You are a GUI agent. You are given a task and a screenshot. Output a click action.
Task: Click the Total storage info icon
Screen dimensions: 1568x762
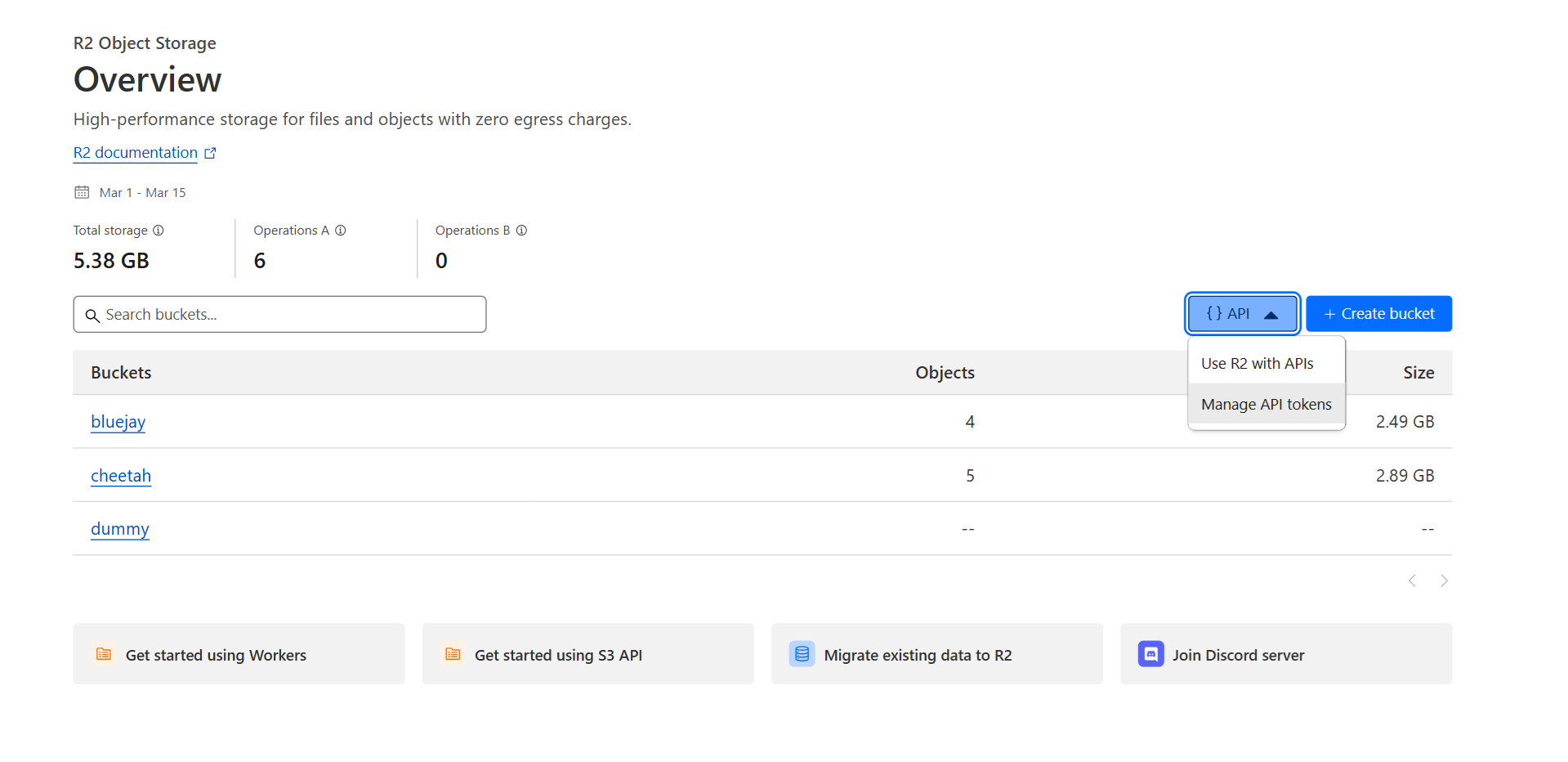tap(159, 231)
